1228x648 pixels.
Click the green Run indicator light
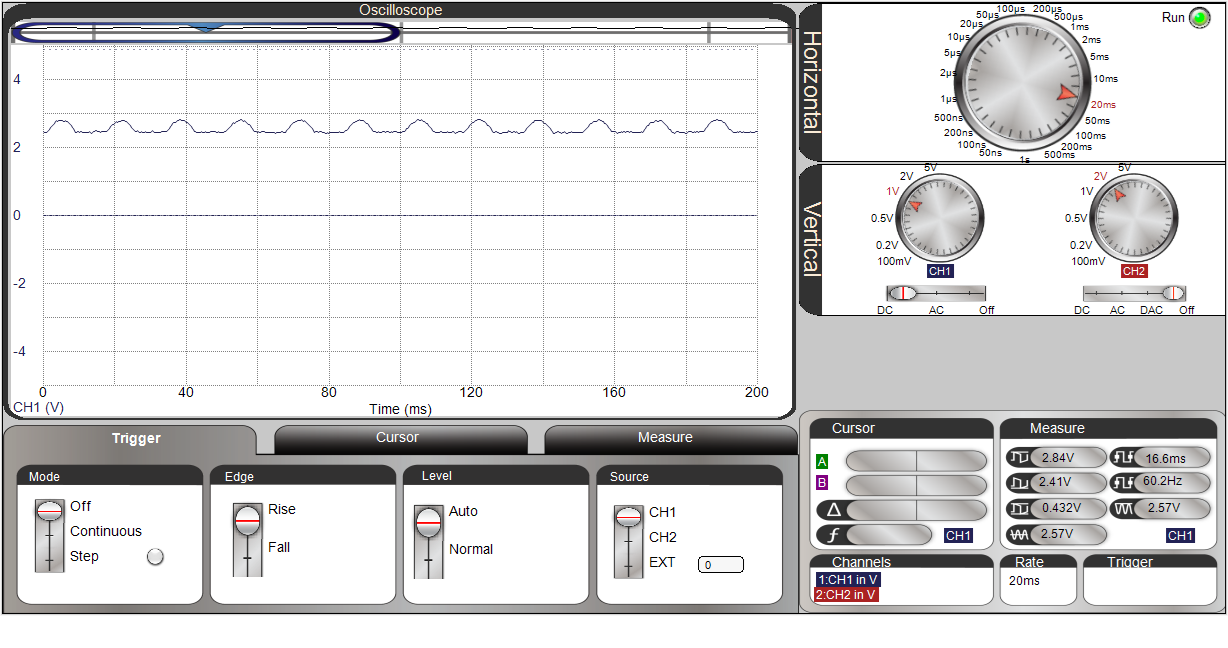[1198, 18]
